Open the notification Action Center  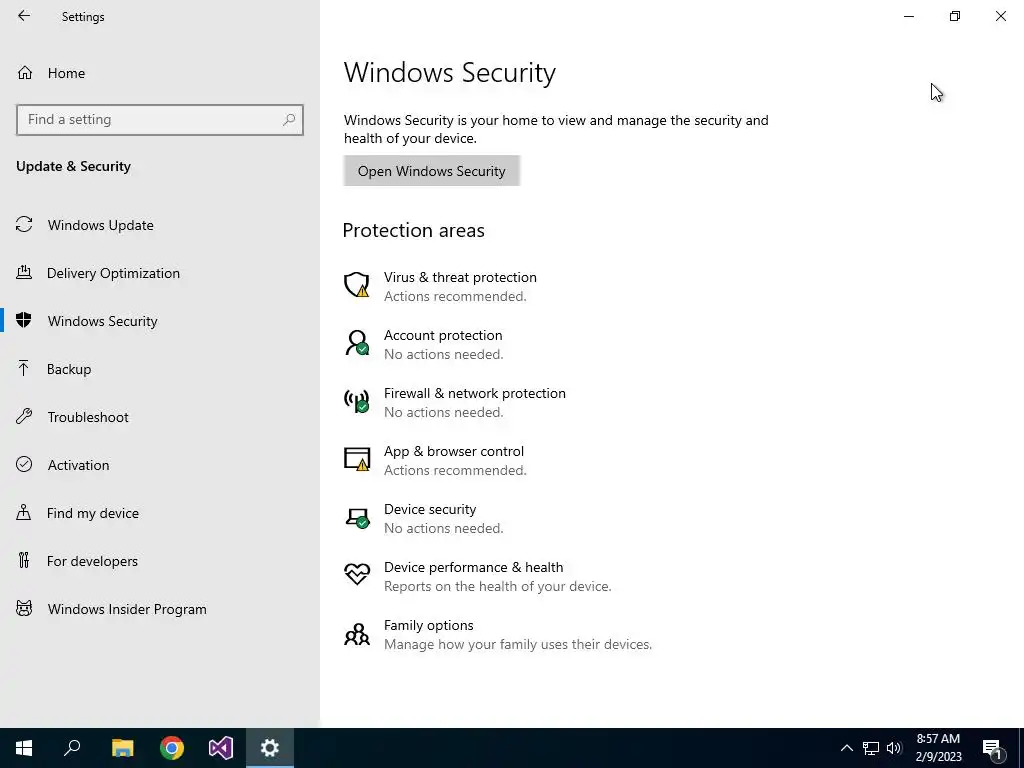point(993,748)
